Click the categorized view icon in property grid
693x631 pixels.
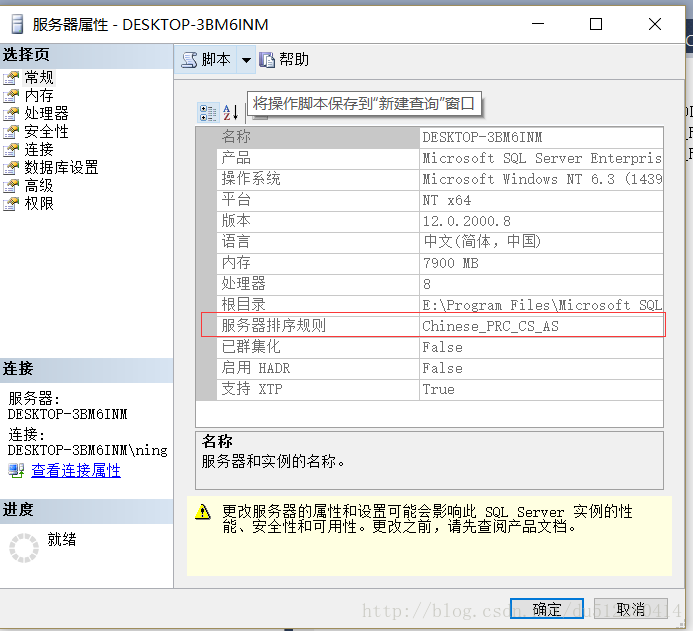coord(208,113)
